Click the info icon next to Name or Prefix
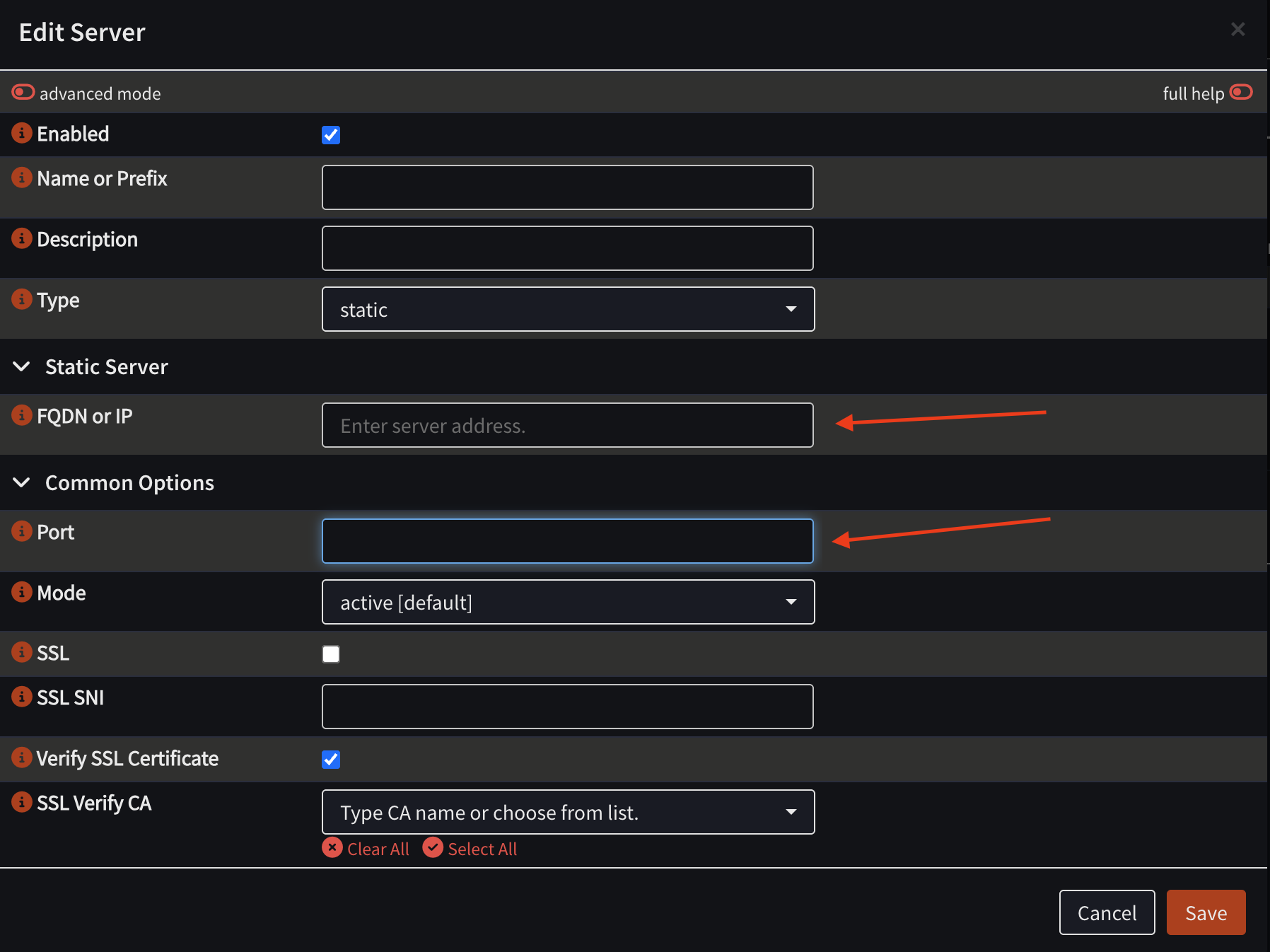The height and width of the screenshot is (952, 1270). tap(22, 178)
